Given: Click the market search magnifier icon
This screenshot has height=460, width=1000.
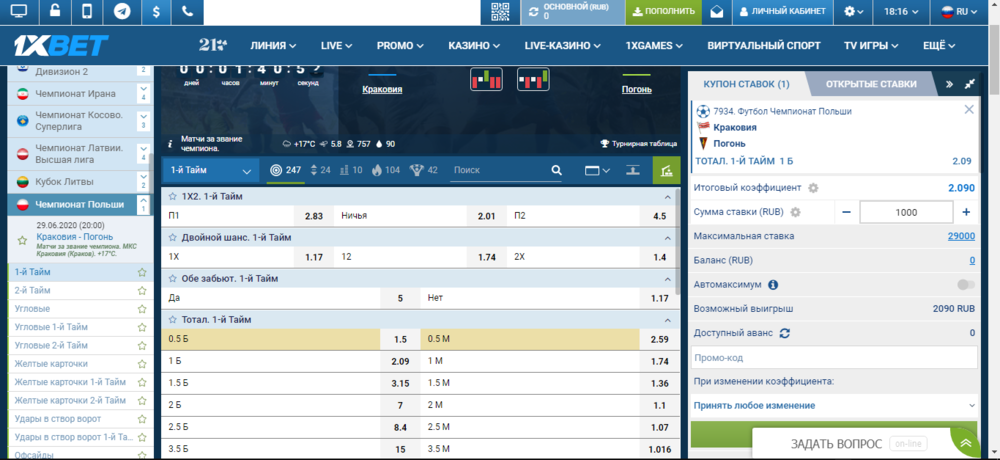Looking at the screenshot, I should click(556, 170).
